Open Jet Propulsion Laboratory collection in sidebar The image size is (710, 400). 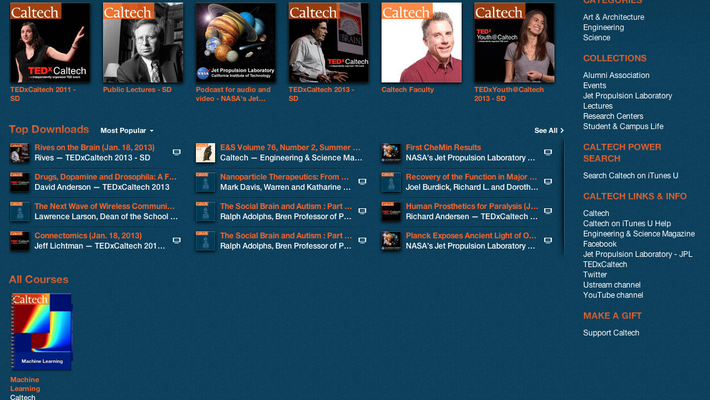click(x=628, y=96)
